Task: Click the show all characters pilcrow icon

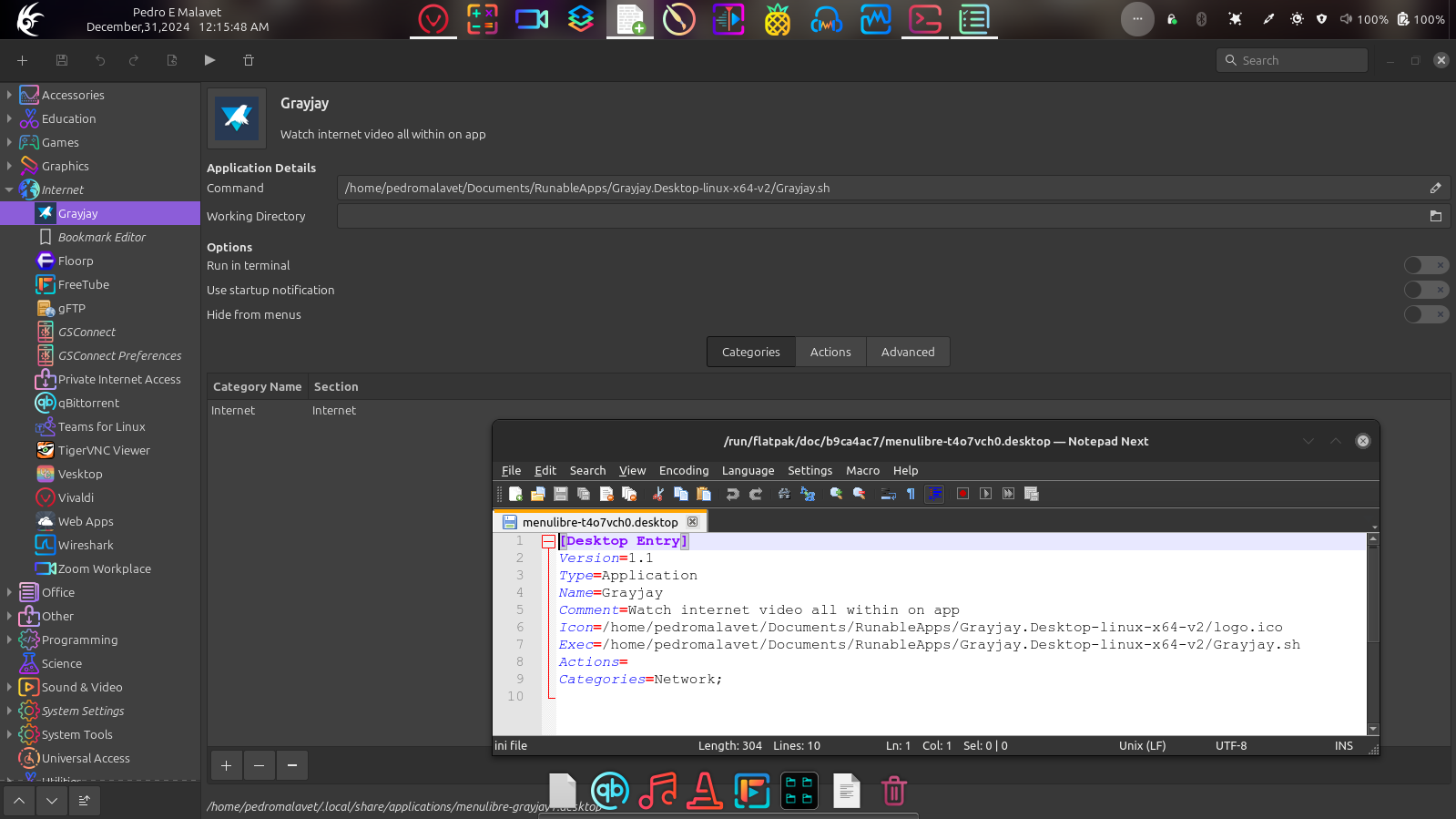Action: click(x=911, y=494)
